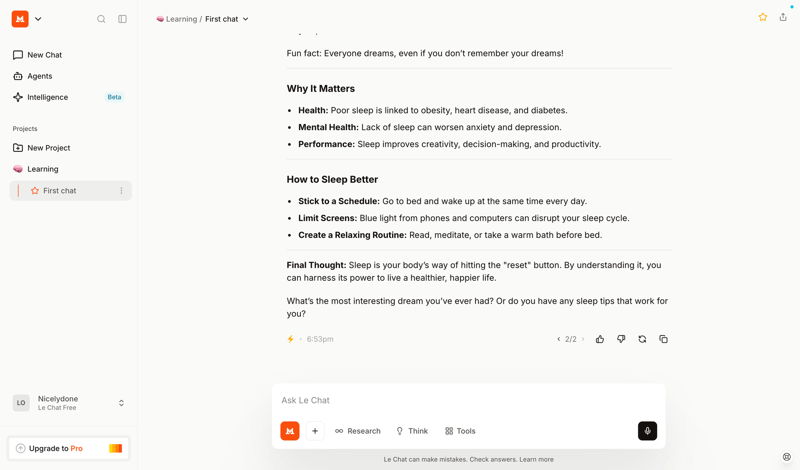Collapse sidebar with the panel icon

pyautogui.click(x=122, y=19)
